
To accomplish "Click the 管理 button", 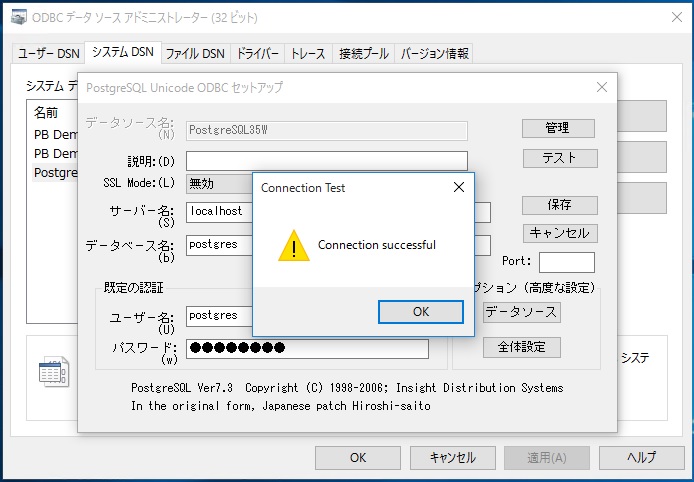I will [x=558, y=128].
